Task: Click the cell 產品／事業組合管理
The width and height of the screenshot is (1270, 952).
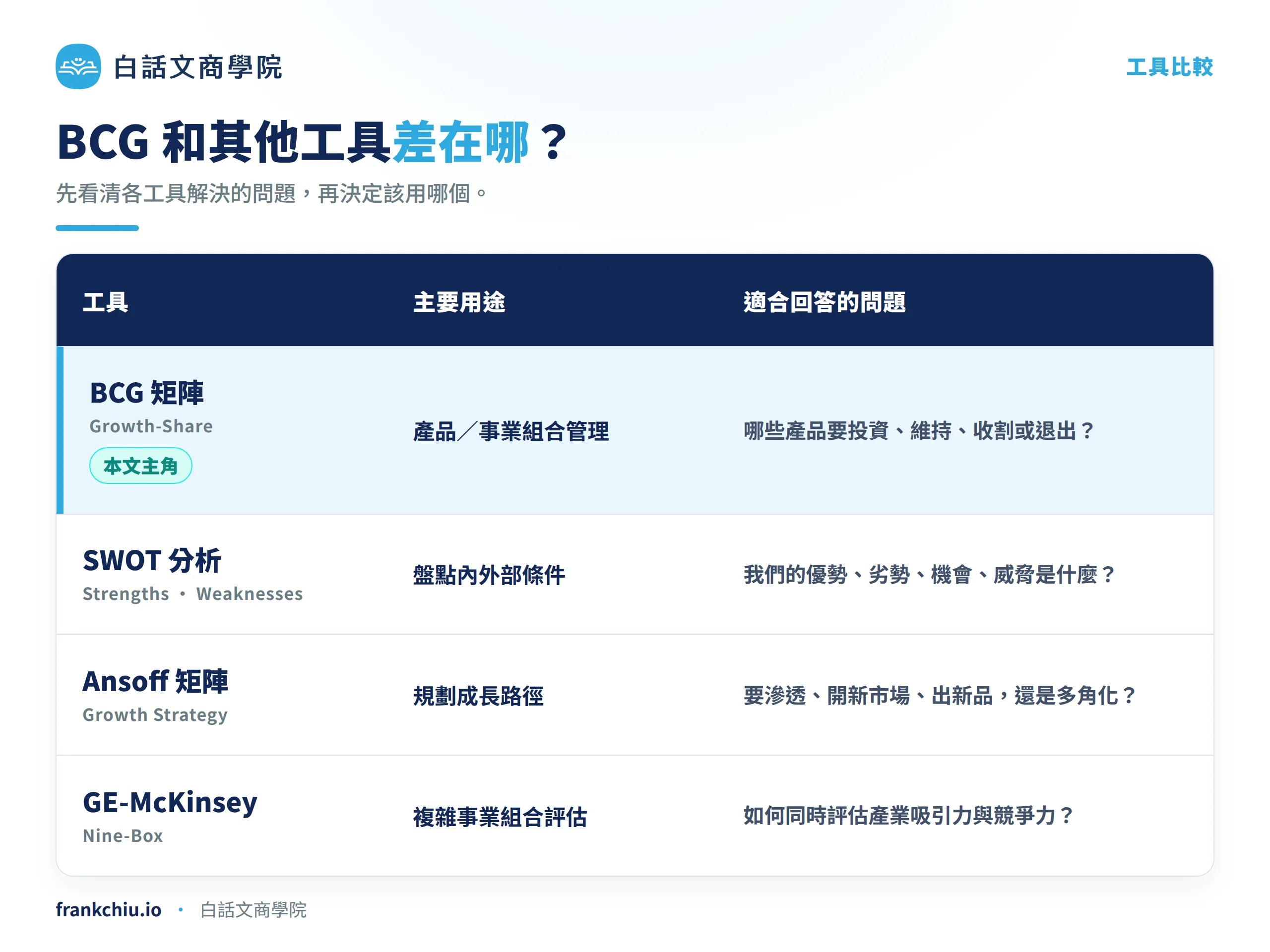Action: coord(511,431)
